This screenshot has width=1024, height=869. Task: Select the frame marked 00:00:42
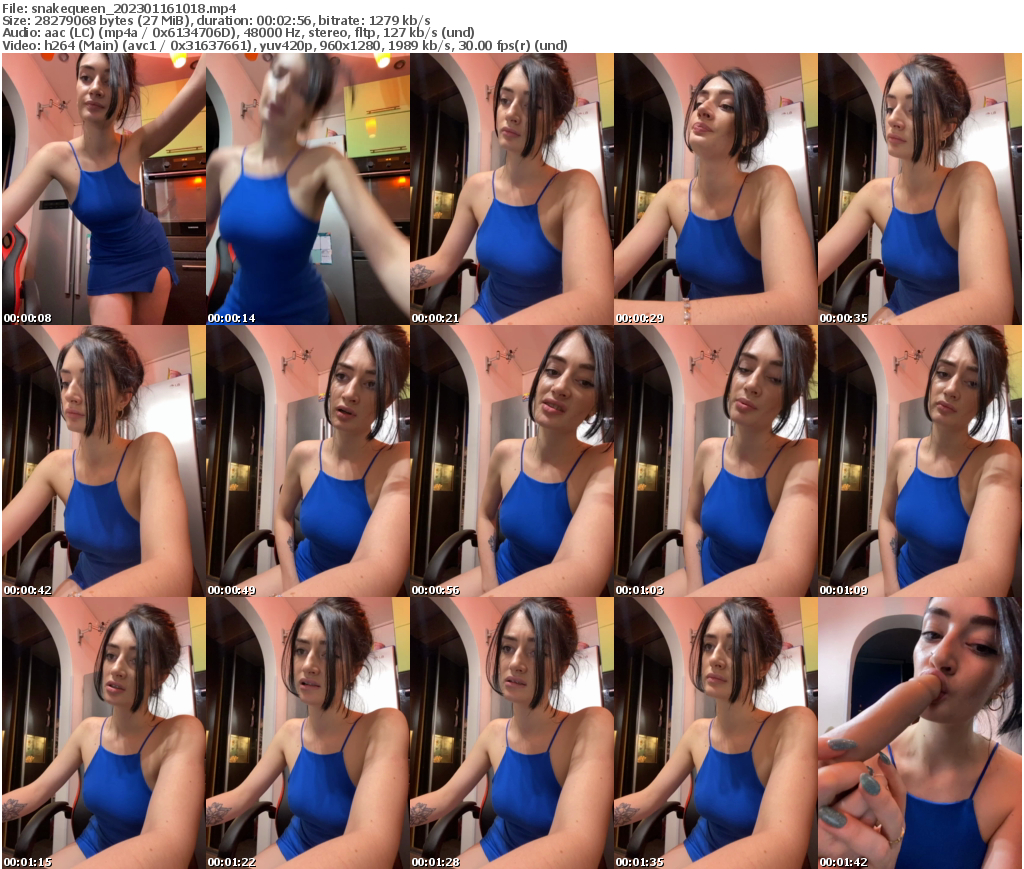click(102, 460)
